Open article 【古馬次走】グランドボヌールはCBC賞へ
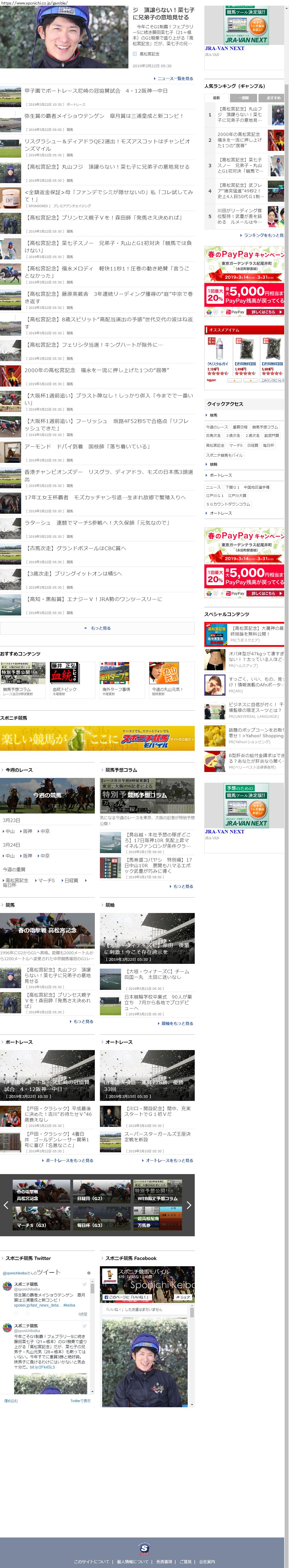Viewport: 289px width, 1568px height. coord(75,548)
